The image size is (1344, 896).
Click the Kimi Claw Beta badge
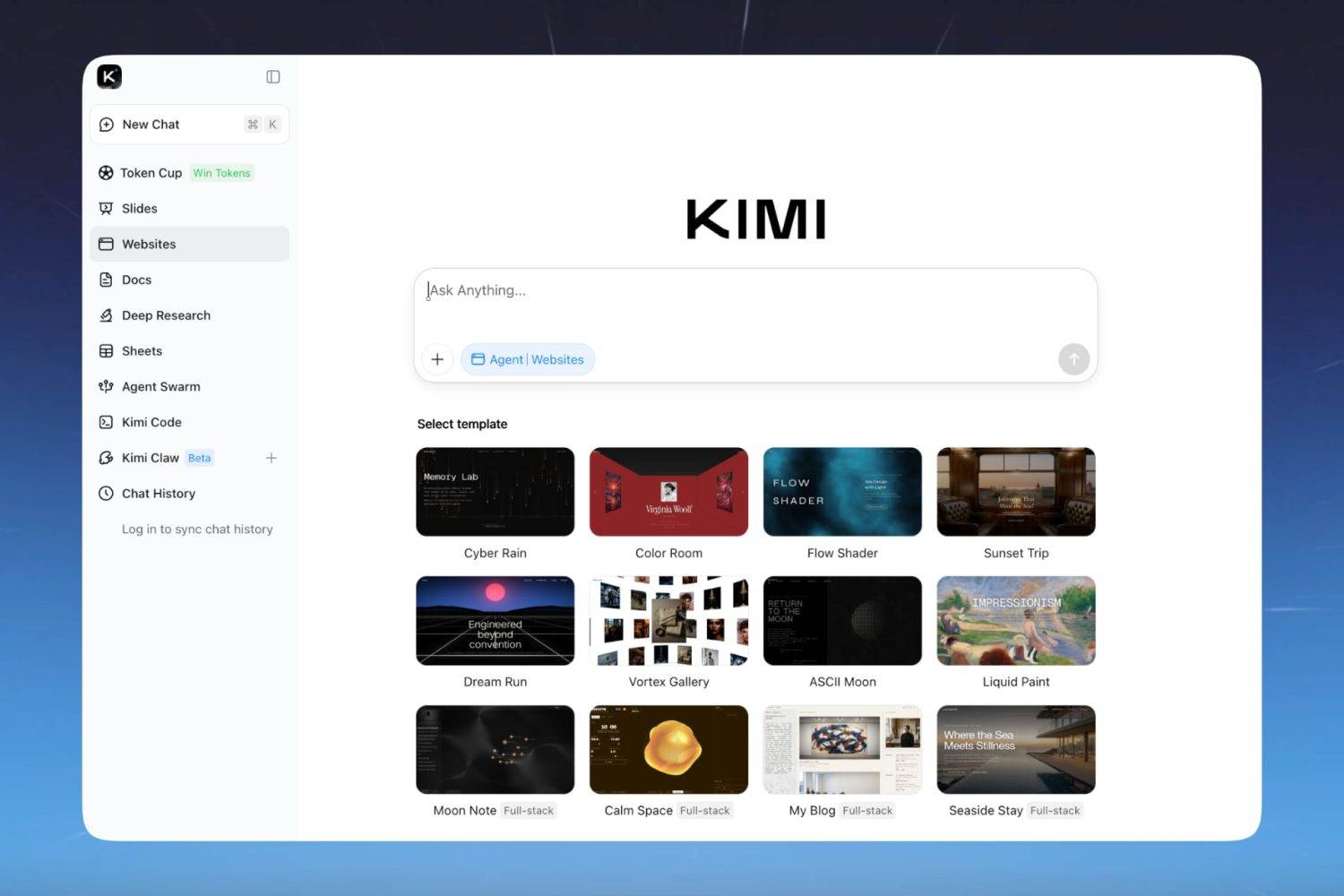[199, 458]
